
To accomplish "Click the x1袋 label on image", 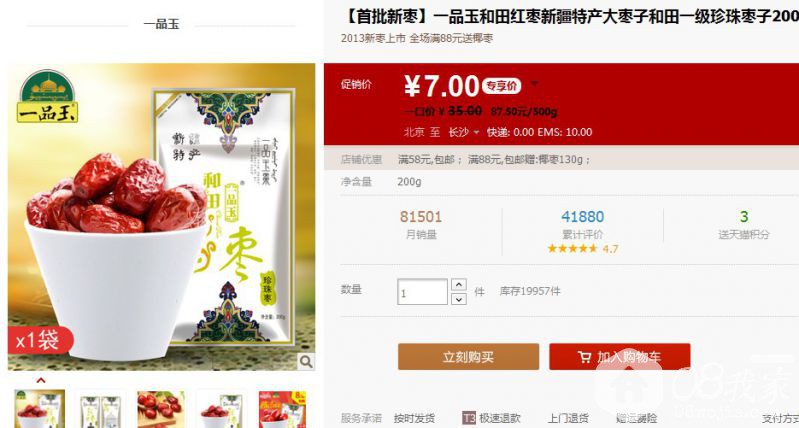I will click(40, 340).
